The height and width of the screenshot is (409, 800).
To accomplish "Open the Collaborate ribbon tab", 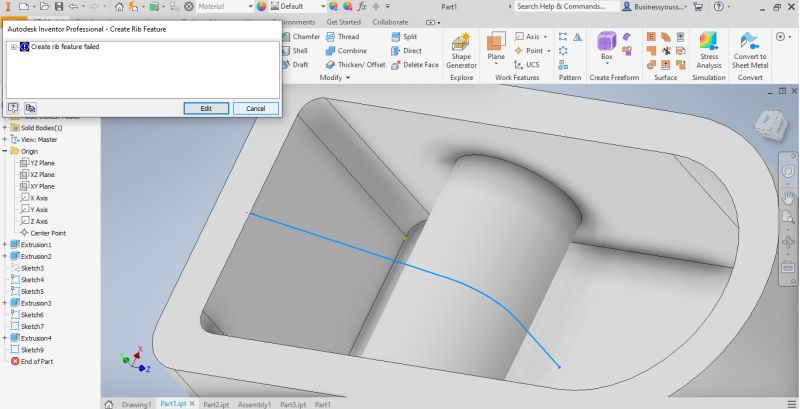I will pos(390,22).
